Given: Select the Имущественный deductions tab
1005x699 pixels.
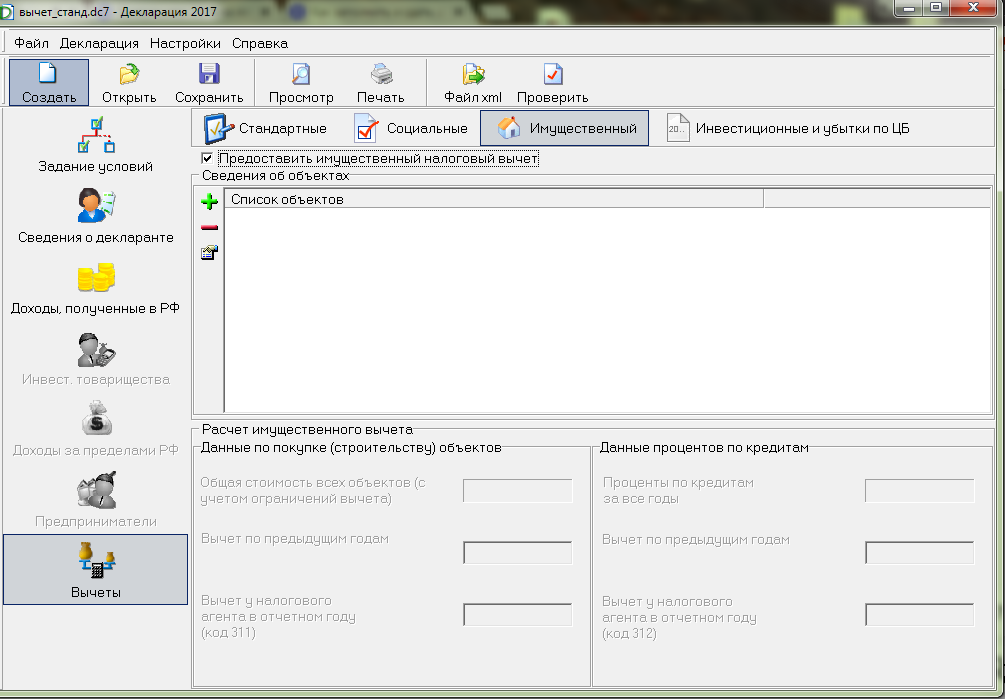Looking at the screenshot, I should [x=564, y=128].
